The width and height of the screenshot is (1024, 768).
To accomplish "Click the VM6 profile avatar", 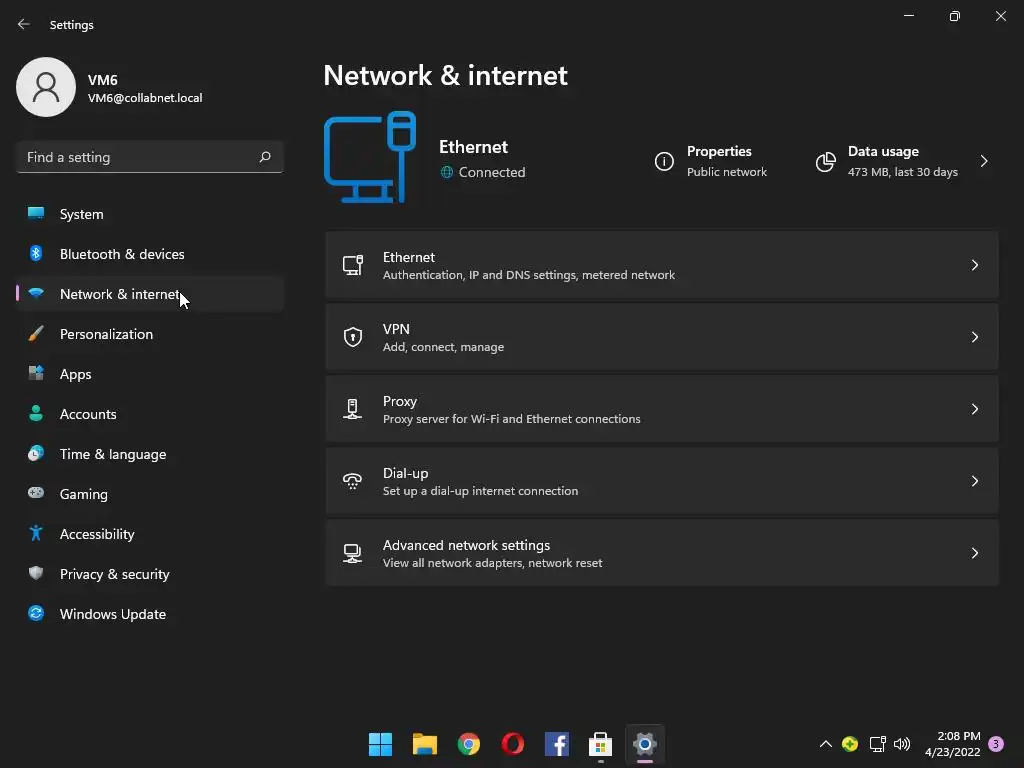I will [x=46, y=87].
